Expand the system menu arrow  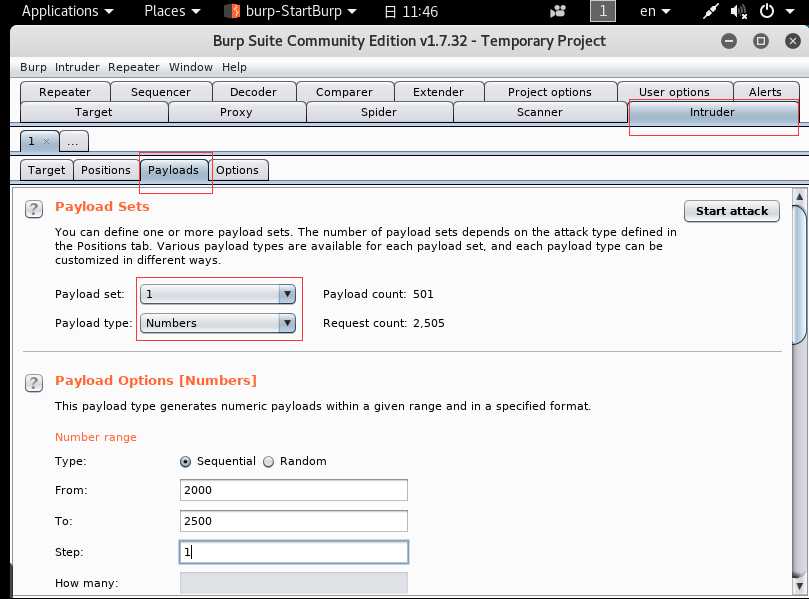[x=790, y=11]
